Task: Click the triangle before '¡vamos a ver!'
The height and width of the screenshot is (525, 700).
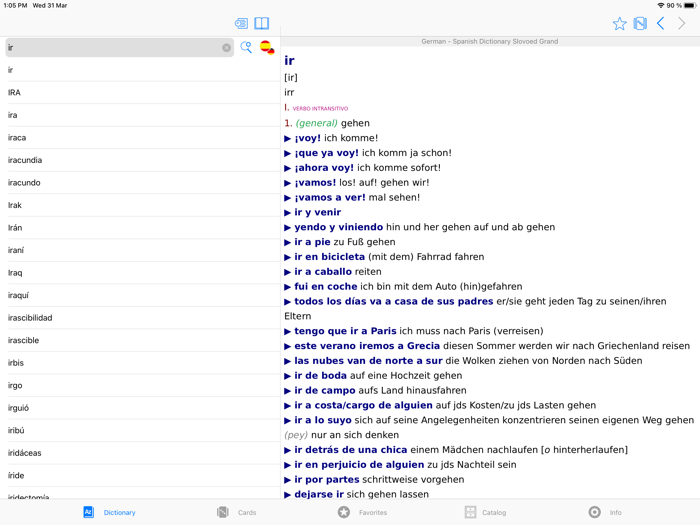Action: pyautogui.click(x=288, y=198)
